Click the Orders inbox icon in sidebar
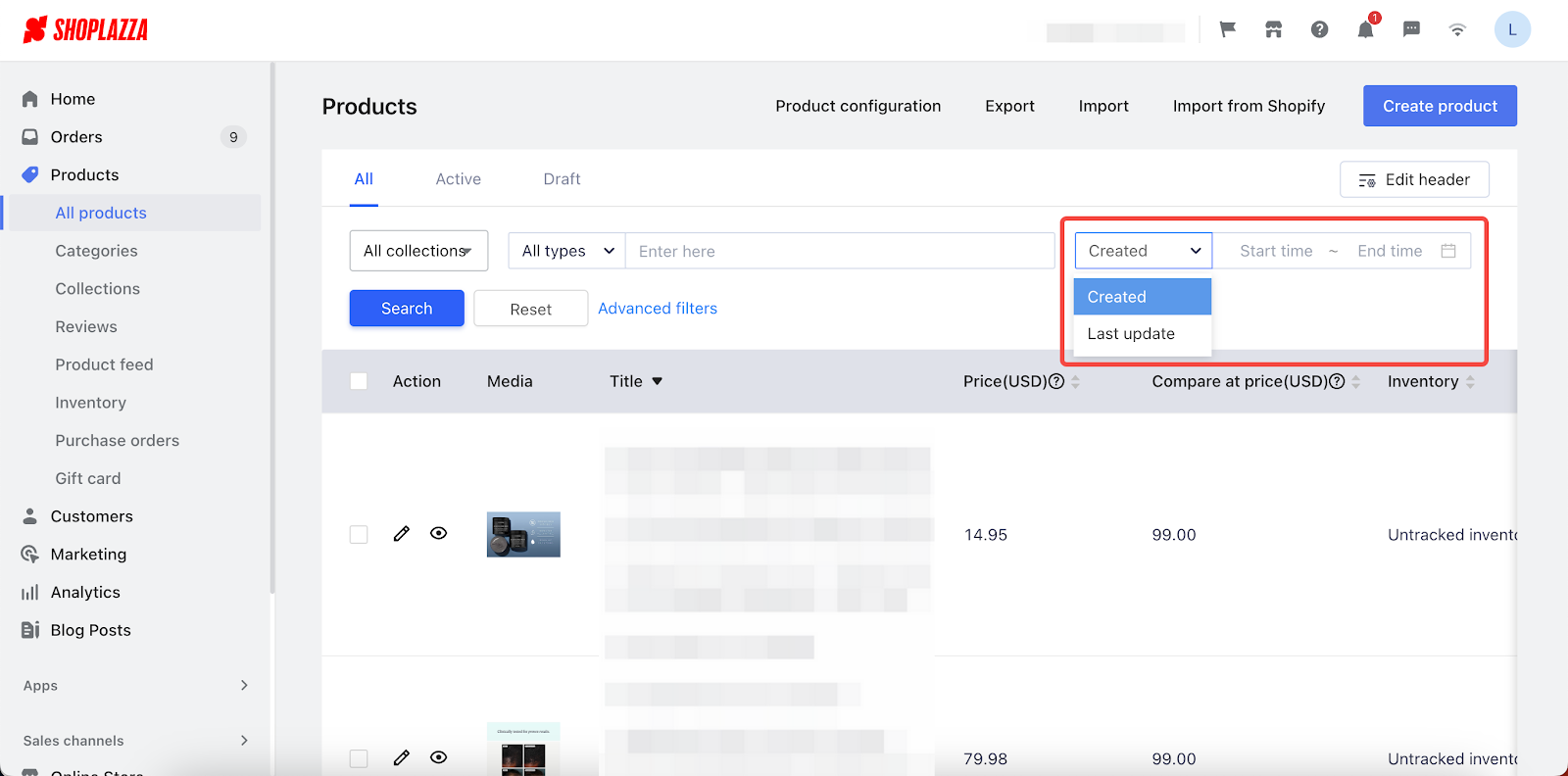 (30, 137)
